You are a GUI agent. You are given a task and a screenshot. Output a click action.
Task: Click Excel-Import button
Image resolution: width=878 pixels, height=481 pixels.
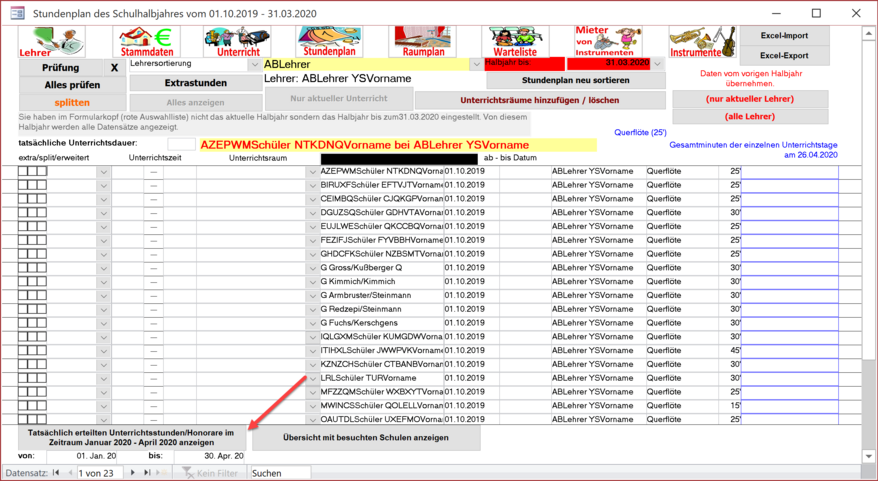[784, 36]
